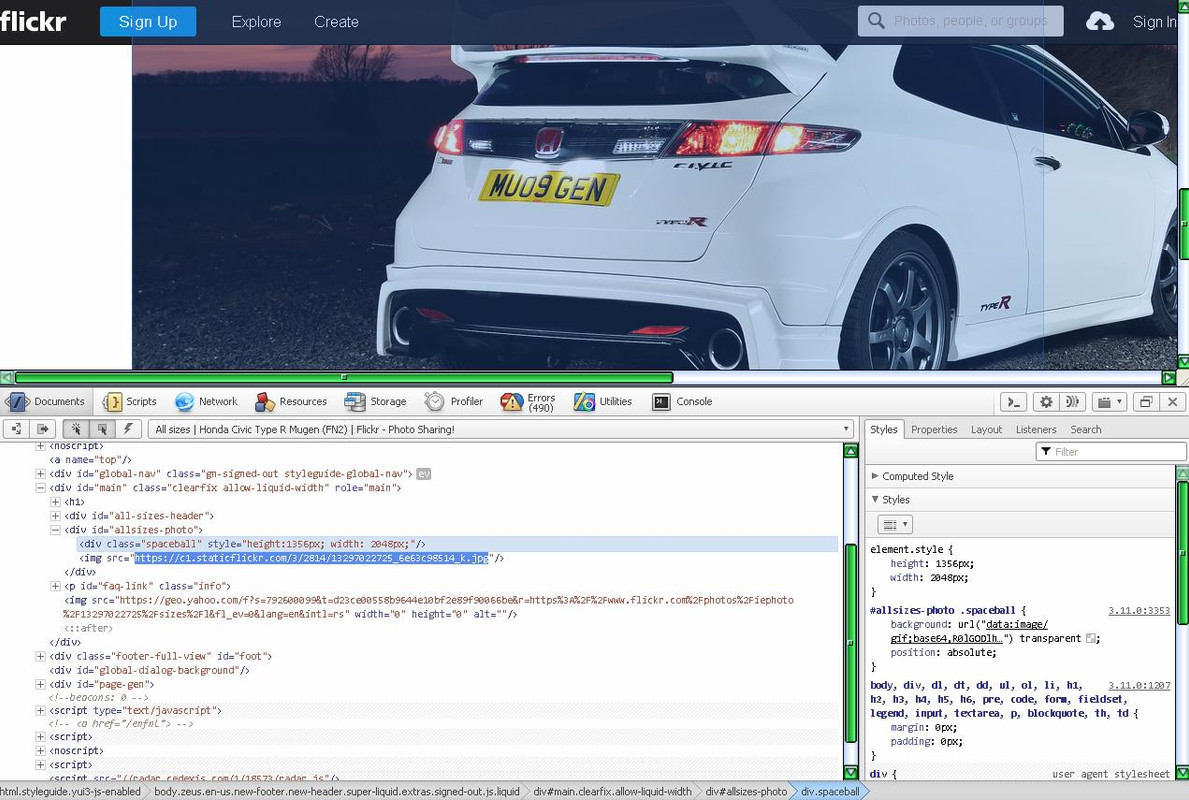Expand the footer-full-view div
The image size is (1189, 800).
click(x=40, y=656)
